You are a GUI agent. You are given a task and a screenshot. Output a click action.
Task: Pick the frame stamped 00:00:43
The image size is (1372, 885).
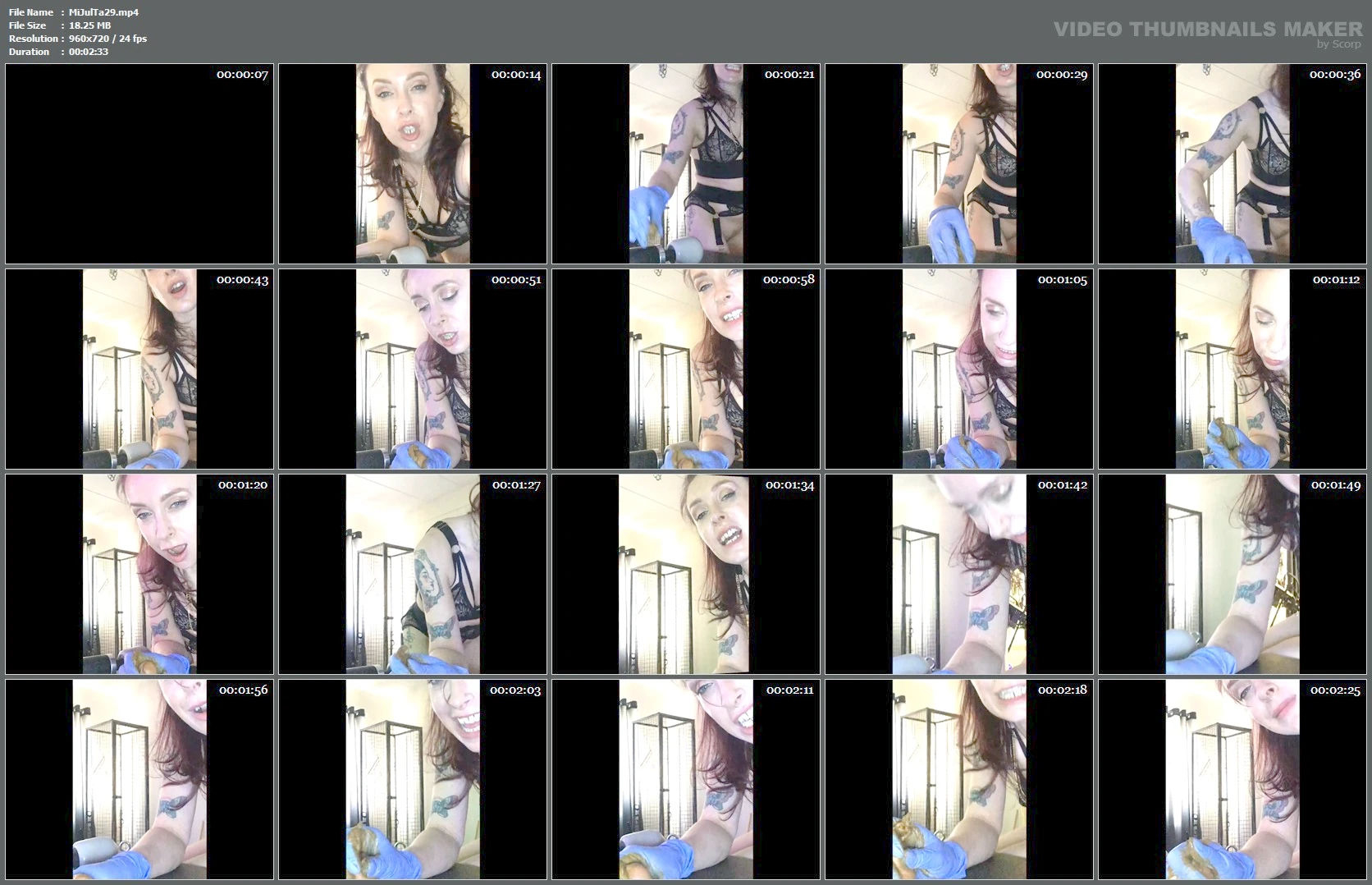tap(139, 369)
